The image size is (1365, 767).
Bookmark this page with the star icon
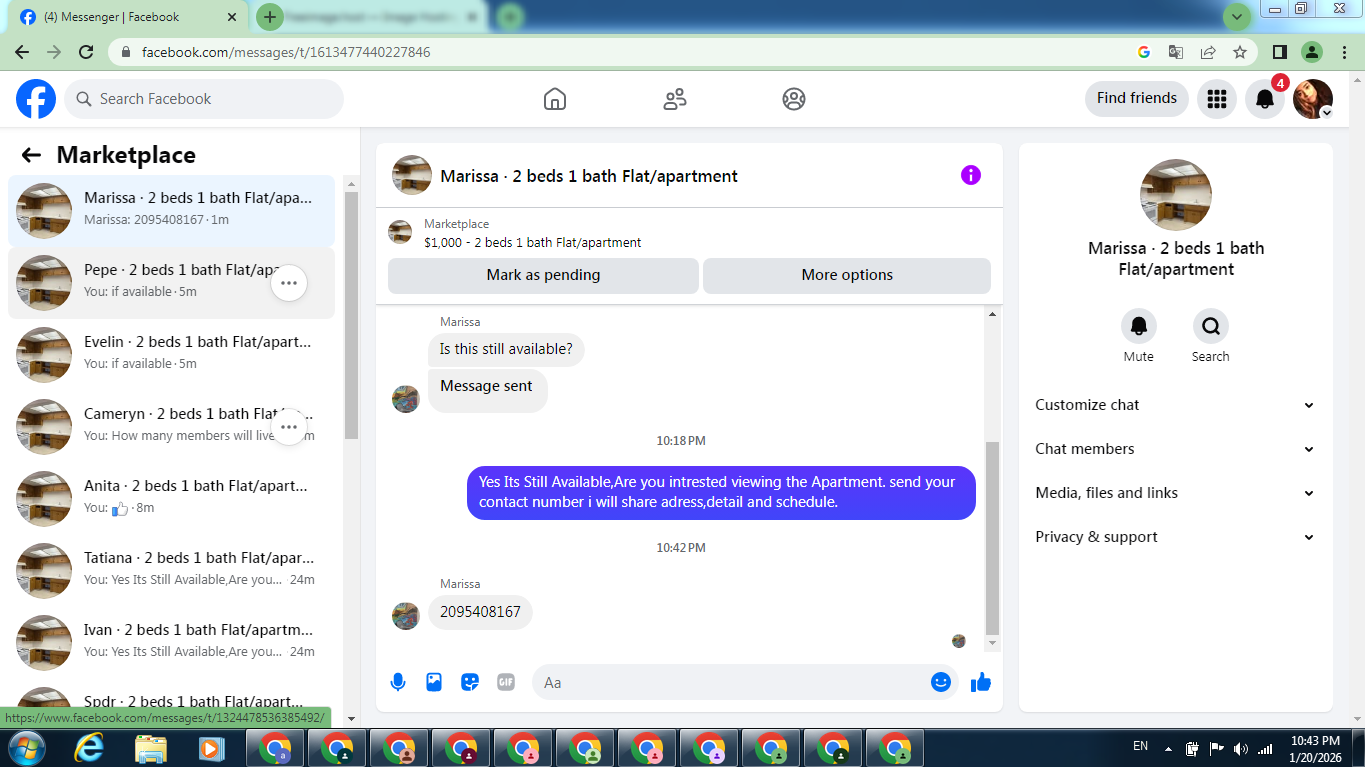click(1240, 52)
